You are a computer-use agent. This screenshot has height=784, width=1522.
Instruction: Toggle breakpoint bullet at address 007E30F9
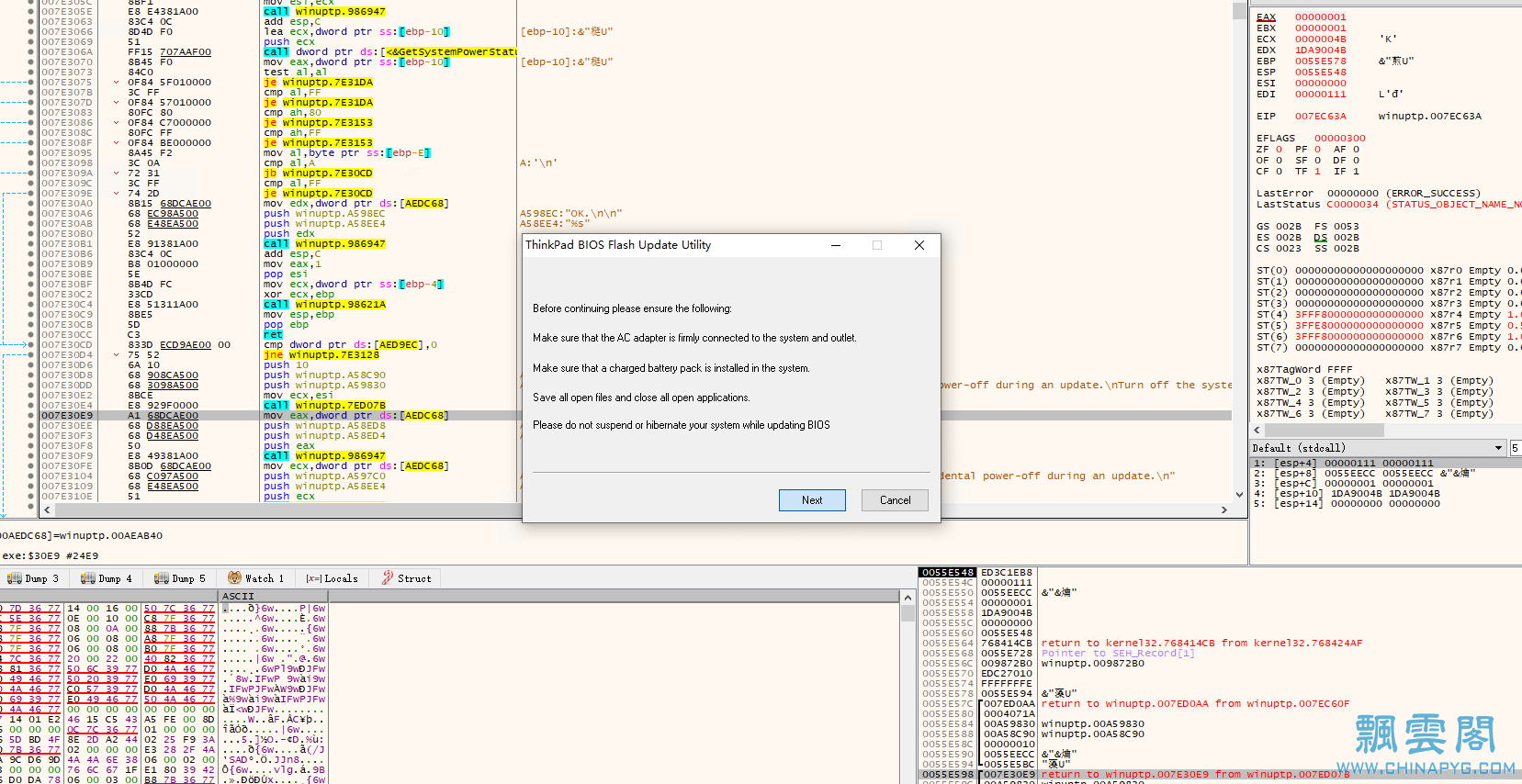click(x=31, y=456)
